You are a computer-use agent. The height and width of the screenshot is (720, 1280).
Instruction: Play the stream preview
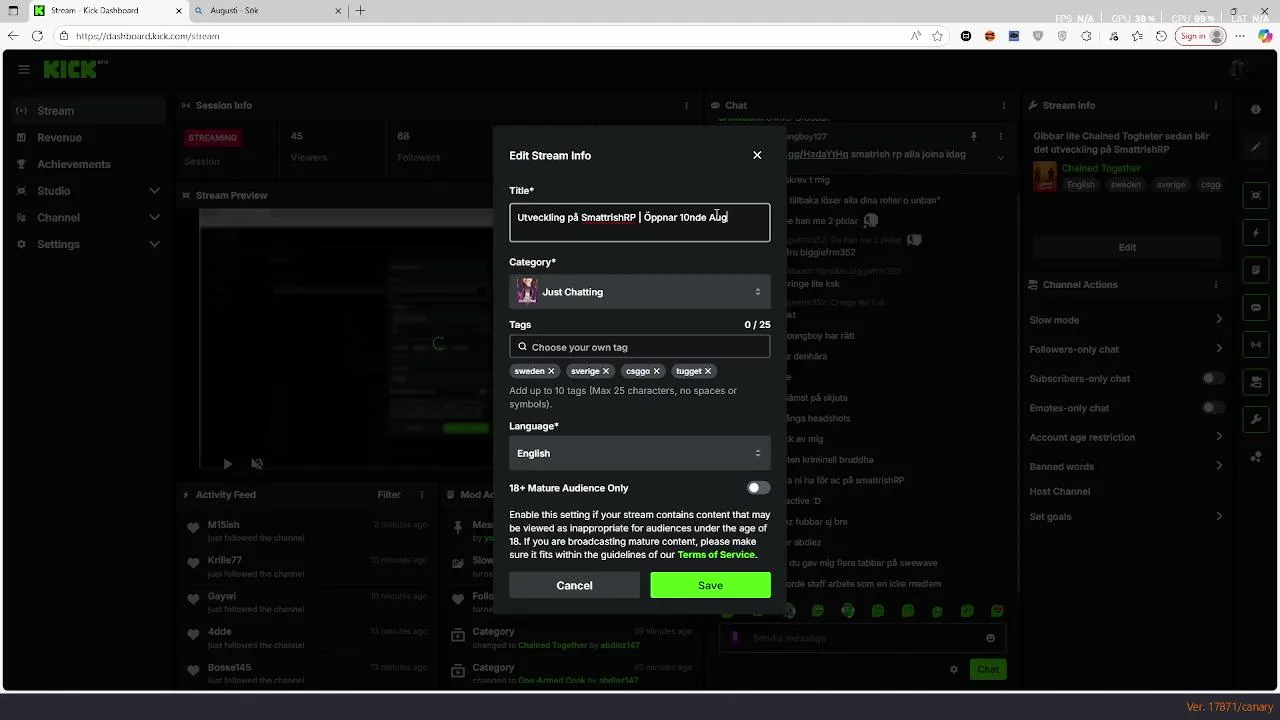pos(227,464)
